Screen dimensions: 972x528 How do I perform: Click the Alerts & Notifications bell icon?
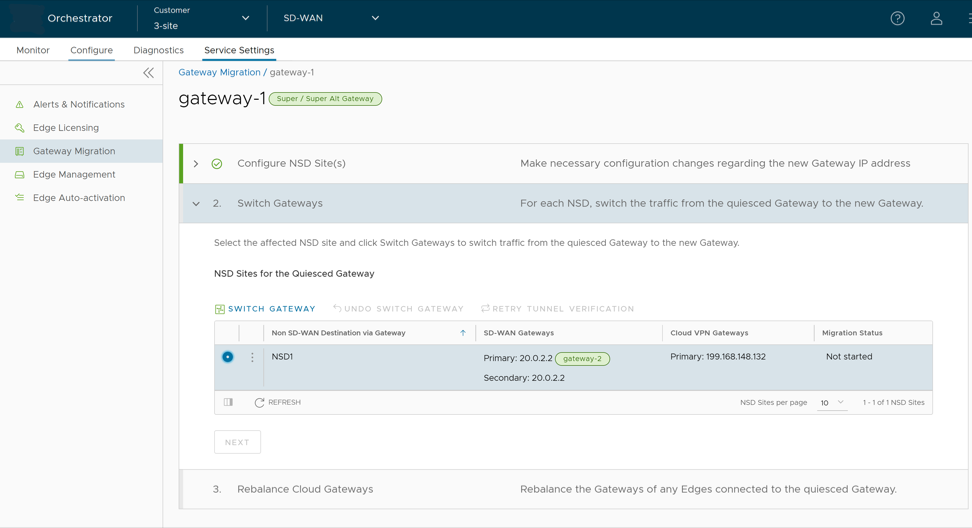pos(19,104)
